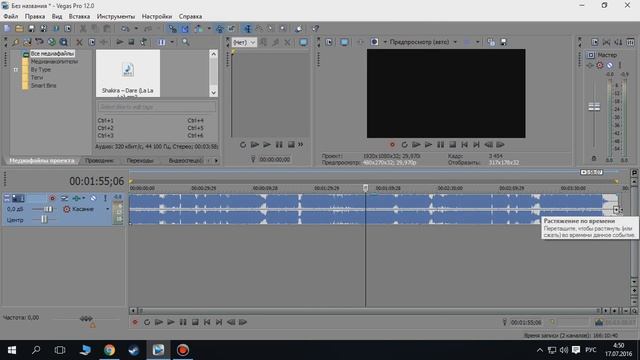Open Google Chrome from the taskbar
The width and height of the screenshot is (640, 360).
click(x=109, y=350)
